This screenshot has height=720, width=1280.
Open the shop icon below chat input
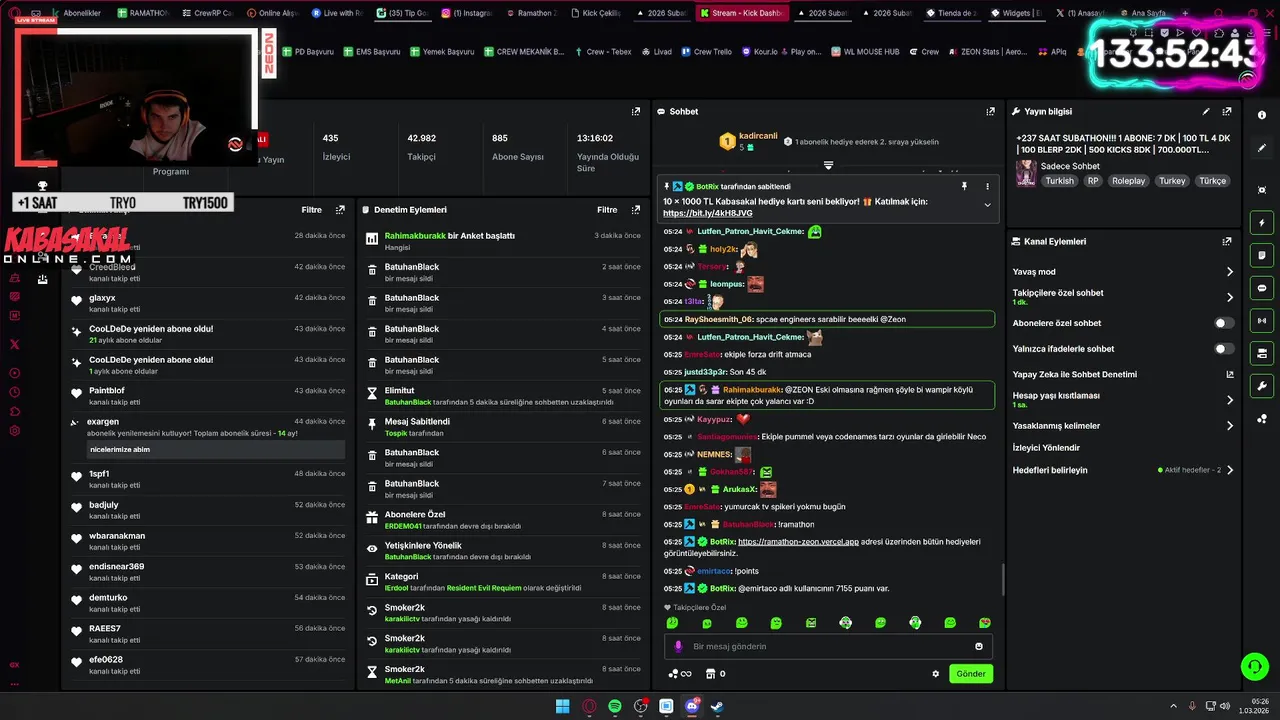point(711,674)
